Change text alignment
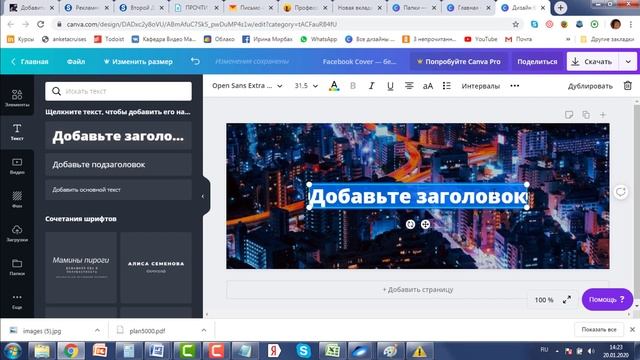Screen dimensions: 640x360 (x=409, y=86)
